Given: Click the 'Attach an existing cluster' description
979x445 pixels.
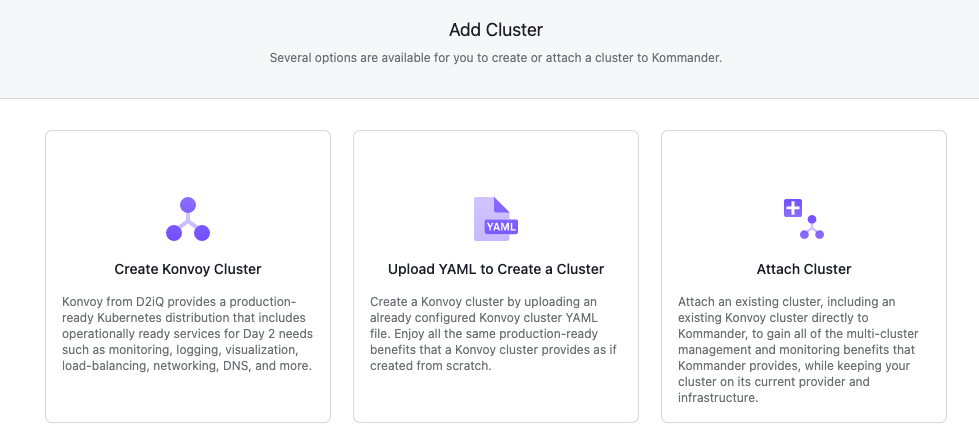Looking at the screenshot, I should (799, 350).
